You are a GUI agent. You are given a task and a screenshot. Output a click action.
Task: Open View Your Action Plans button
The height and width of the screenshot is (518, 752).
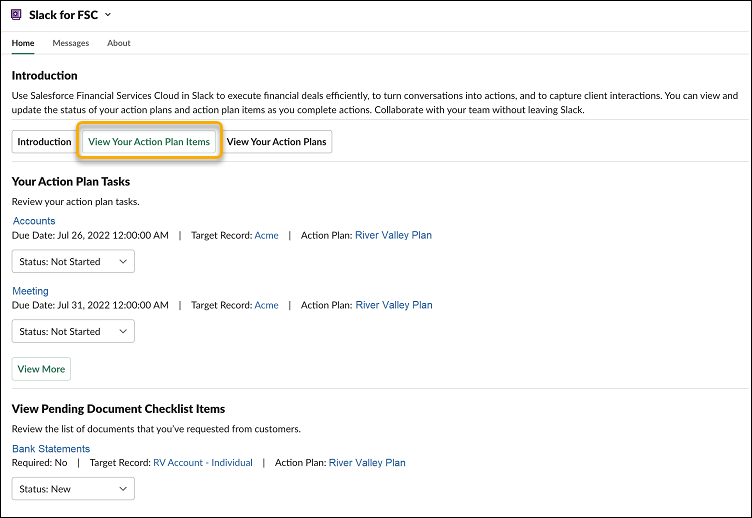276,141
